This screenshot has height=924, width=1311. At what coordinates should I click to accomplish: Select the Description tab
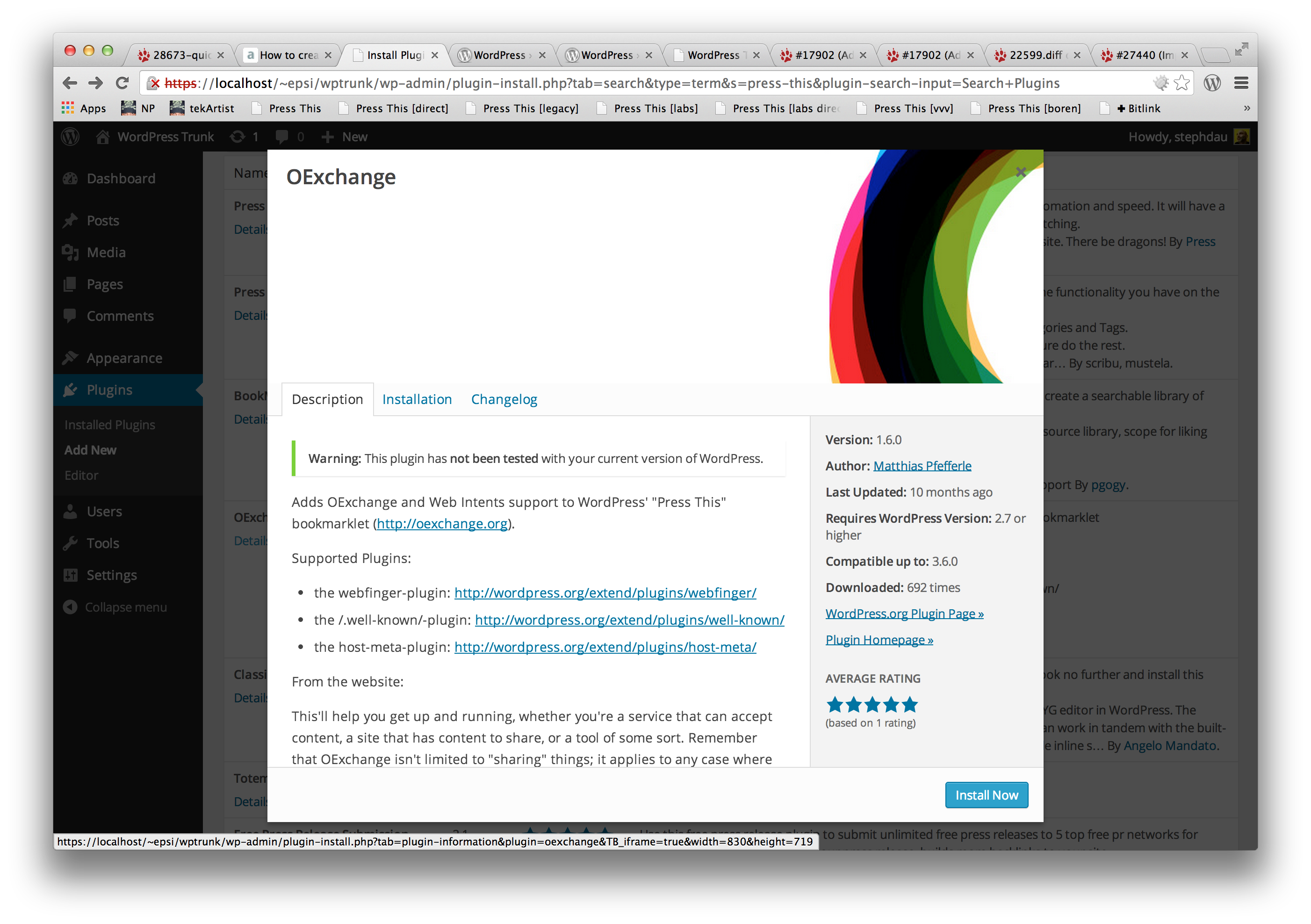tap(327, 399)
